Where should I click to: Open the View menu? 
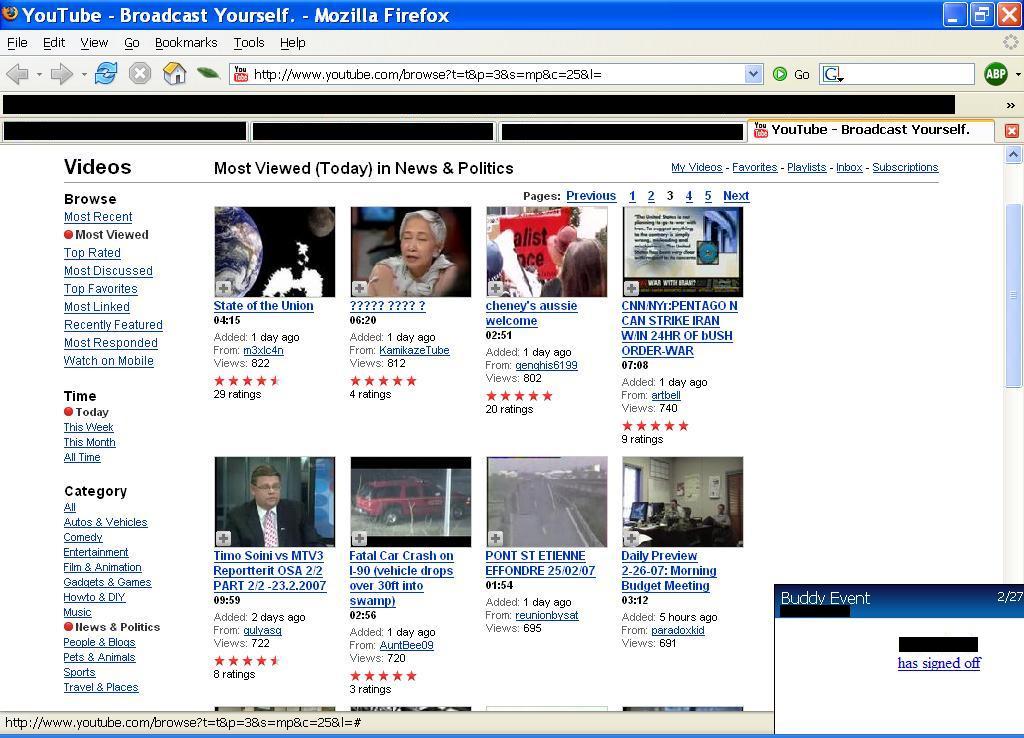pyautogui.click(x=94, y=42)
